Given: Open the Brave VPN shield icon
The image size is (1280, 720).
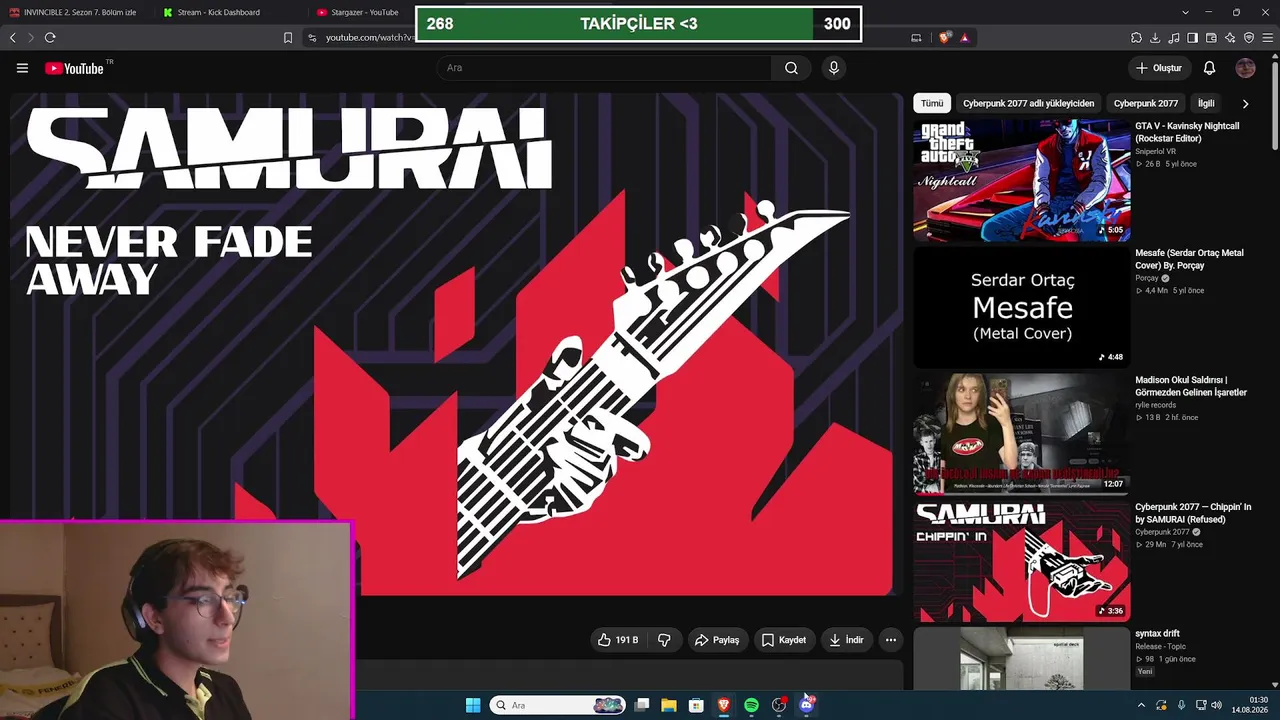Looking at the screenshot, I should pos(1249,38).
